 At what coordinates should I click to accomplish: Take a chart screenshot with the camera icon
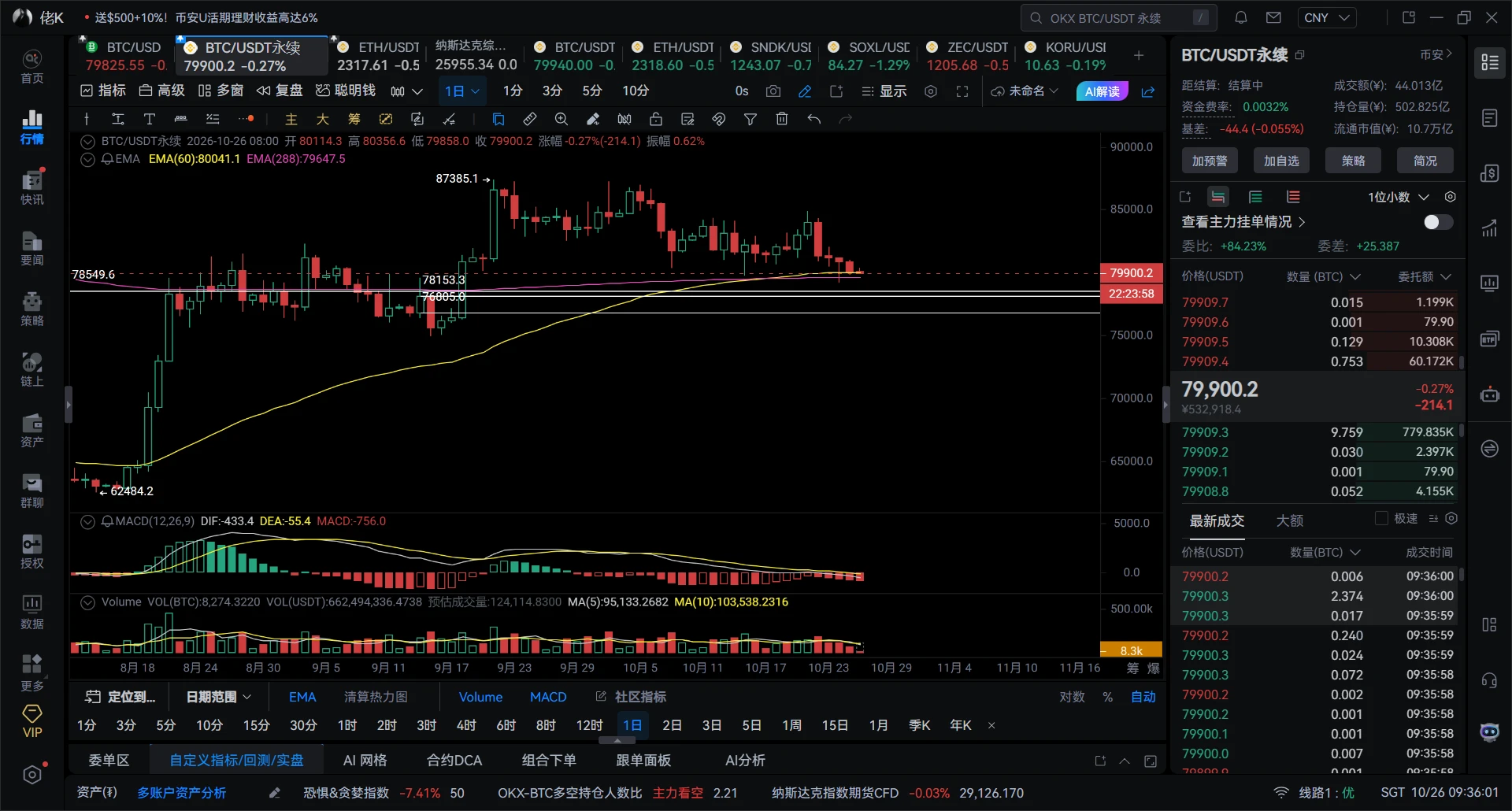coord(773,91)
